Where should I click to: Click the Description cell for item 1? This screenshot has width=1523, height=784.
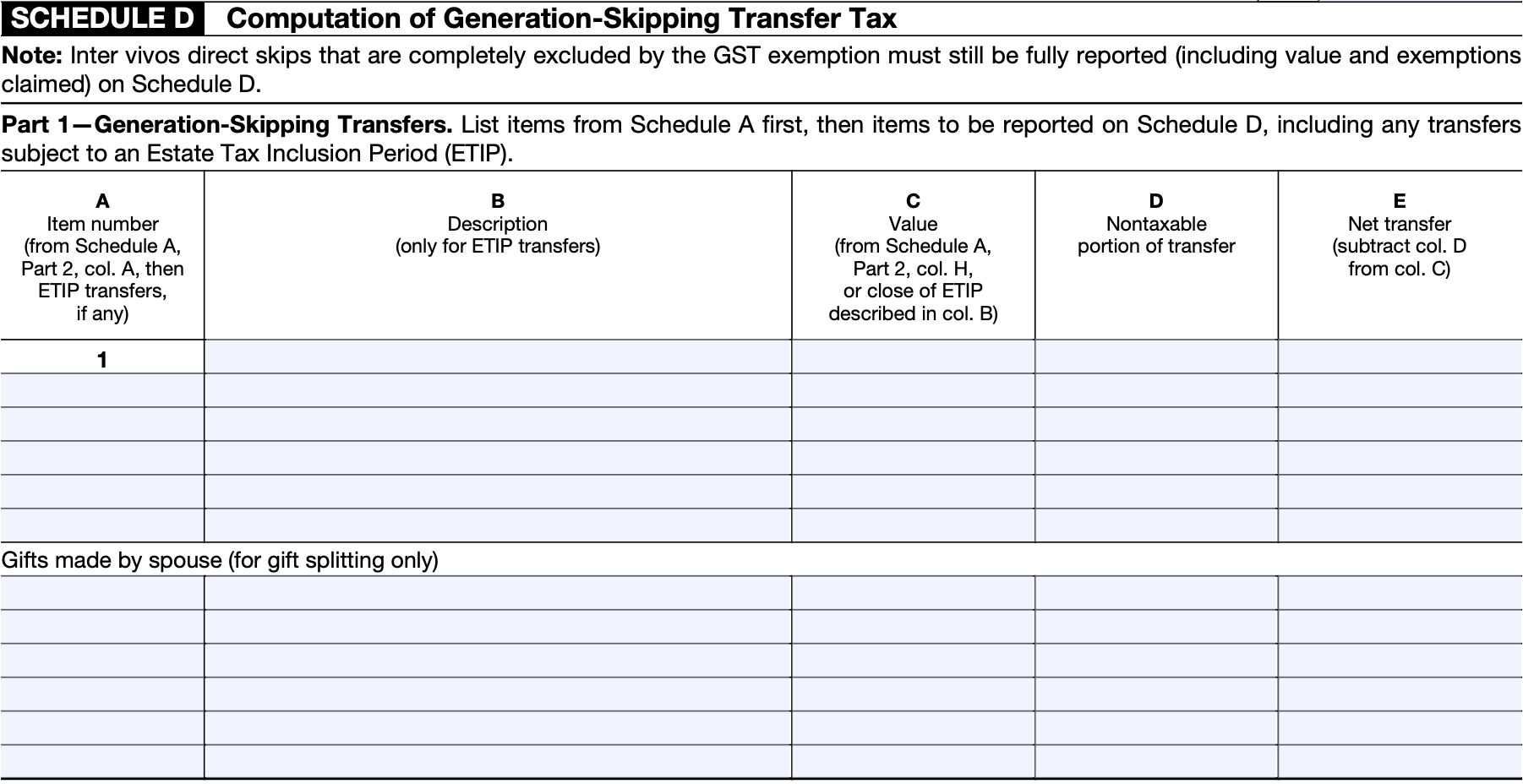[x=498, y=357]
